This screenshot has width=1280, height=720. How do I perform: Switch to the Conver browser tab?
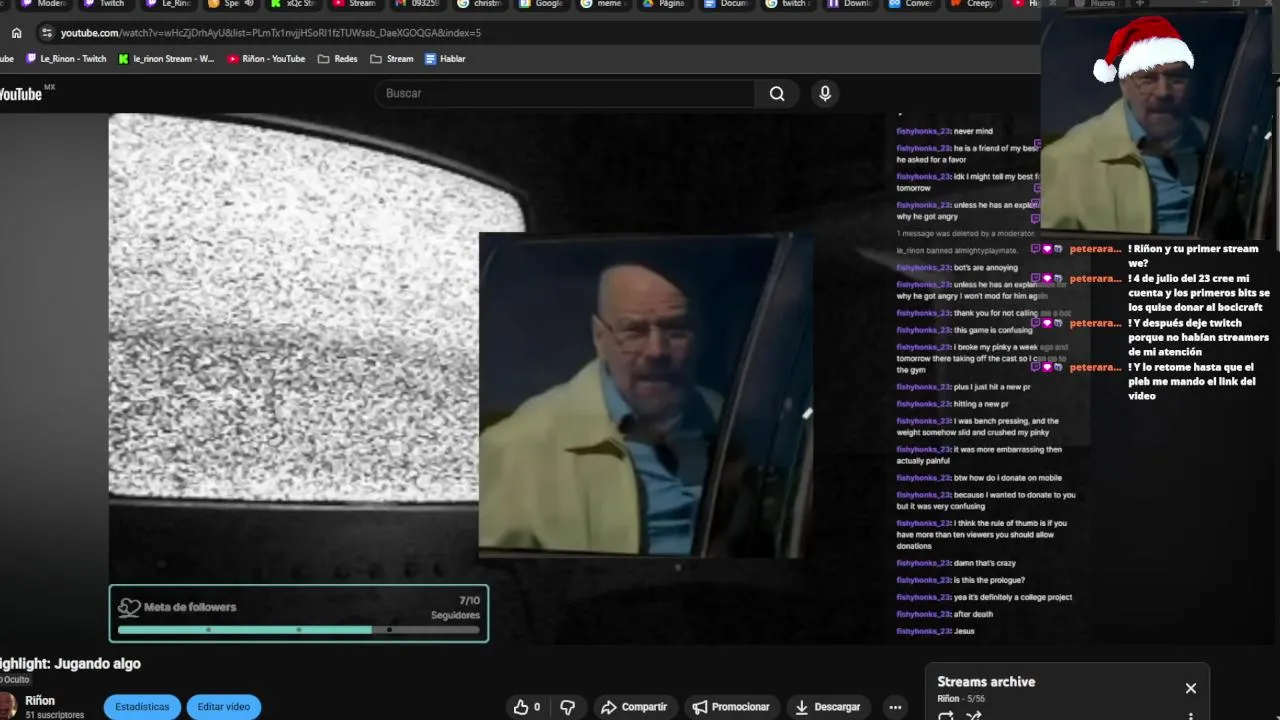913,4
